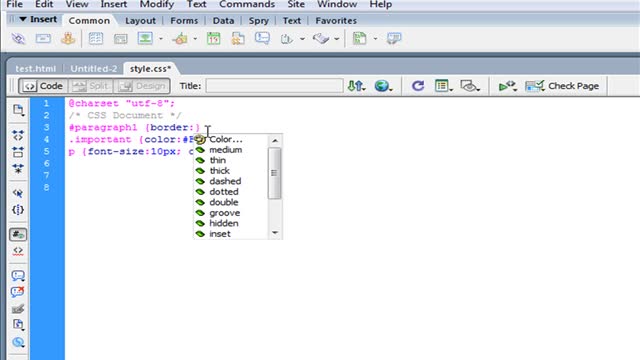Insert a Div Tag icon

120,39
